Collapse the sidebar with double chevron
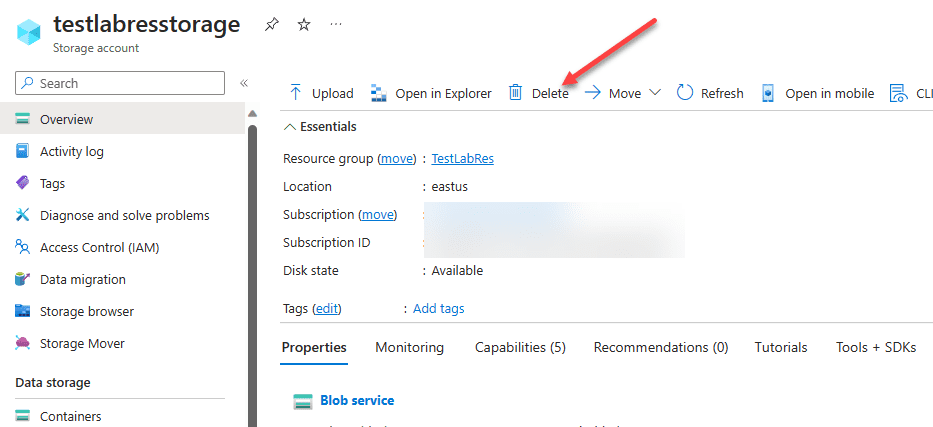 [243, 83]
